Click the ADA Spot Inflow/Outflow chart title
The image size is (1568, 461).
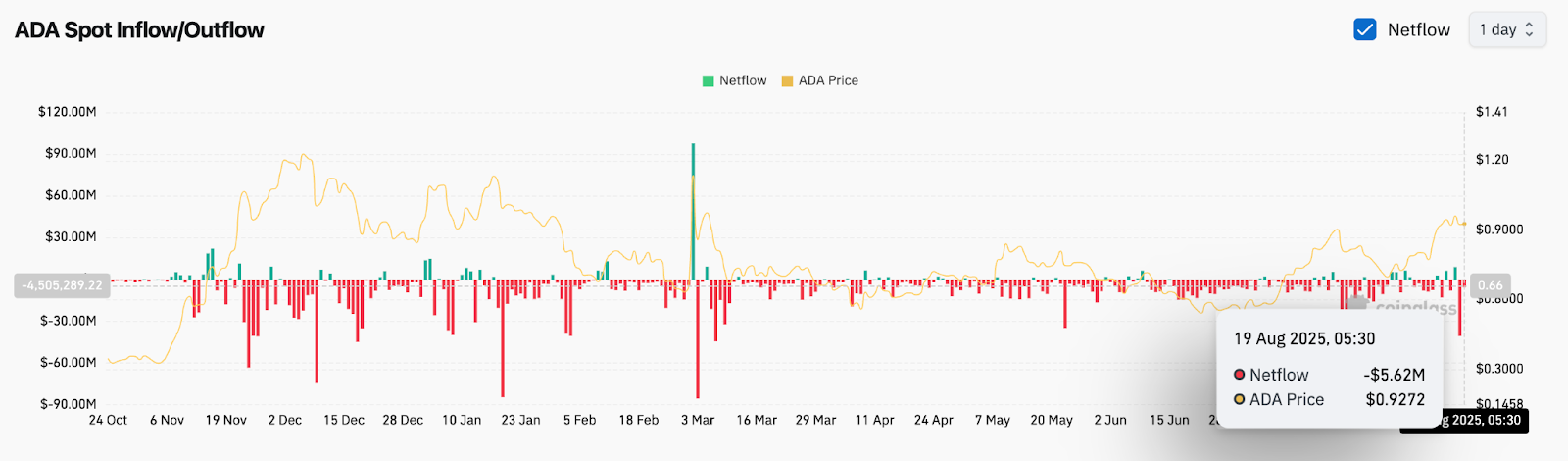(x=139, y=30)
